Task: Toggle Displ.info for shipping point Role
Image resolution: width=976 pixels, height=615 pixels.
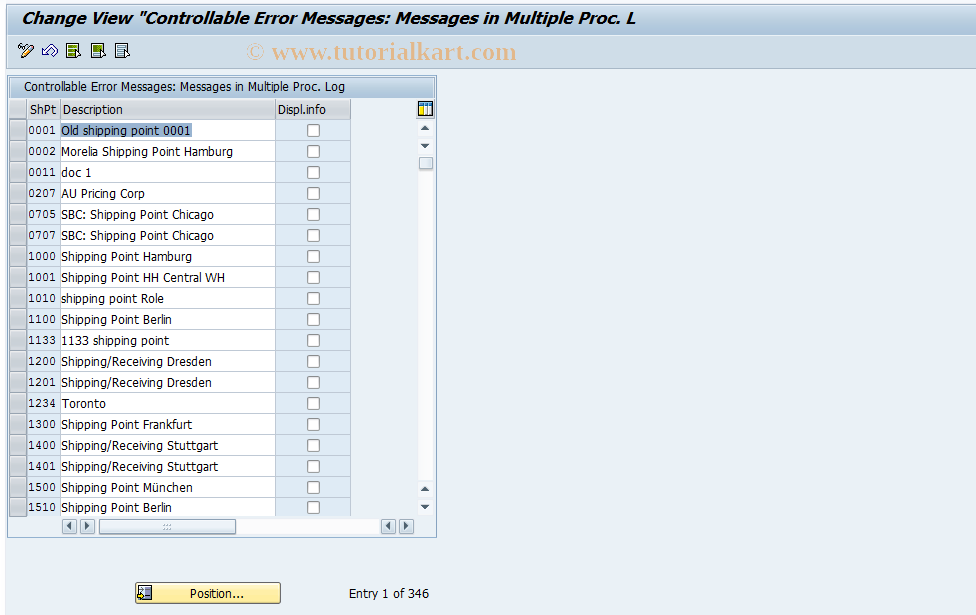Action: 314,299
